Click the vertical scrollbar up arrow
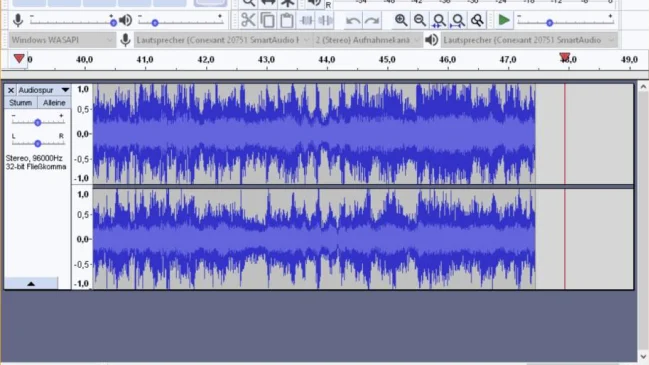The image size is (649, 365). (643, 86)
